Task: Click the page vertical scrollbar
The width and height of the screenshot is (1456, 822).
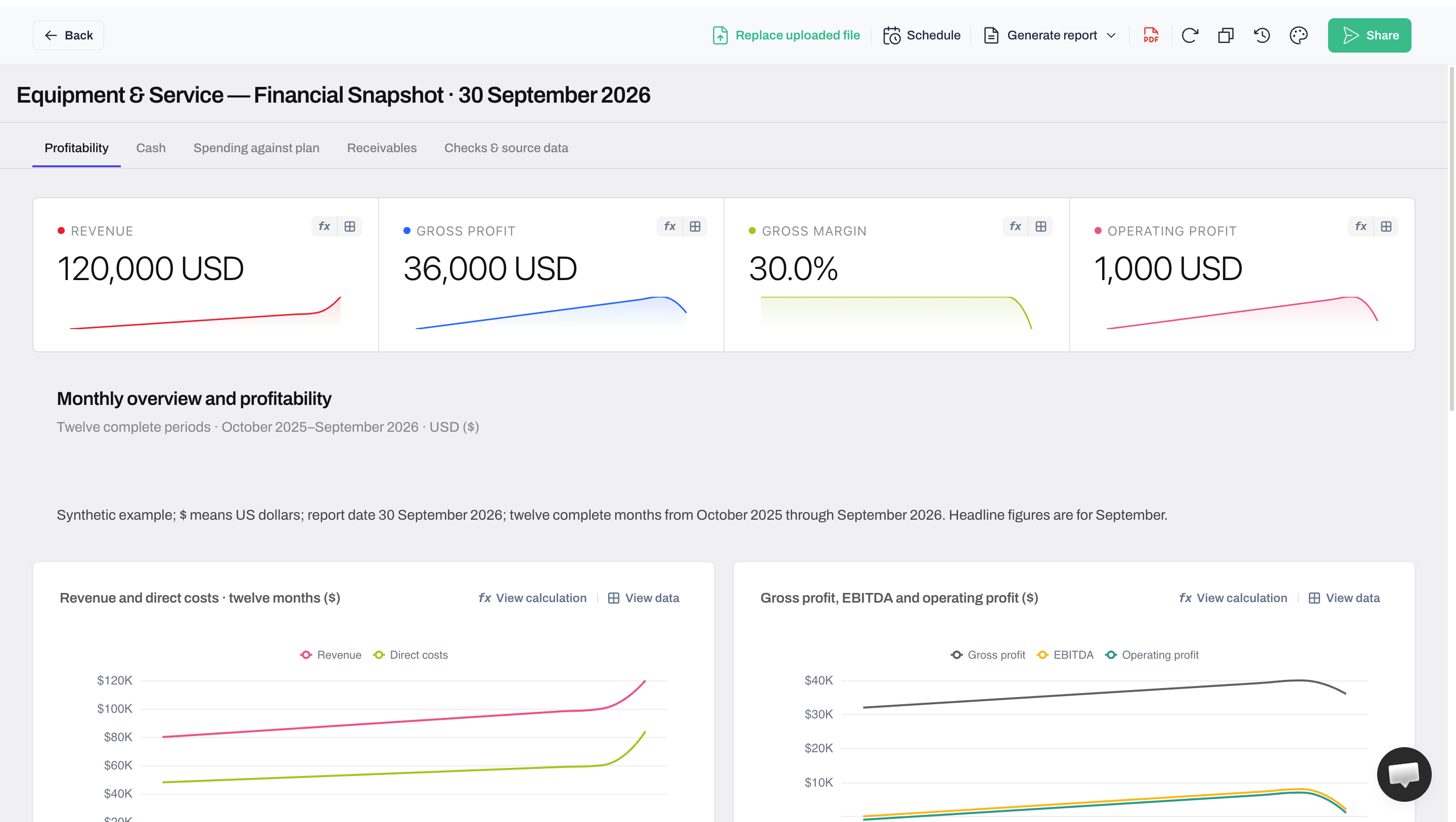Action: [1451, 238]
